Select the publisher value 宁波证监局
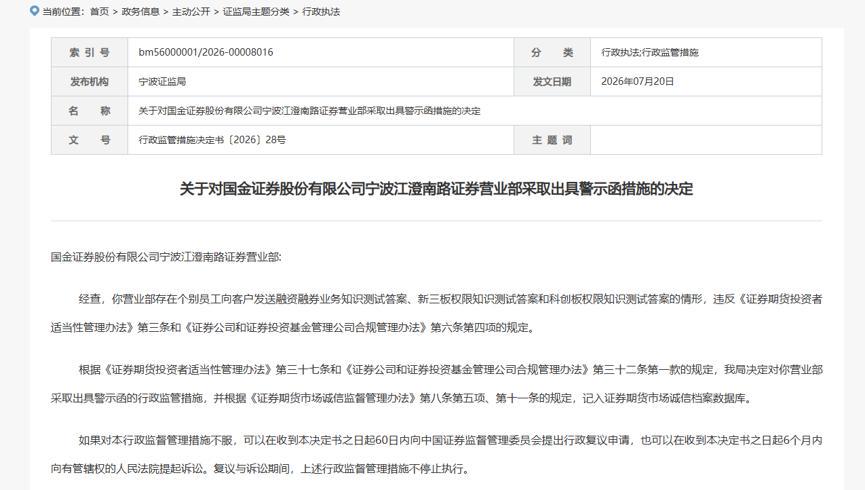The image size is (865, 490). 162,82
